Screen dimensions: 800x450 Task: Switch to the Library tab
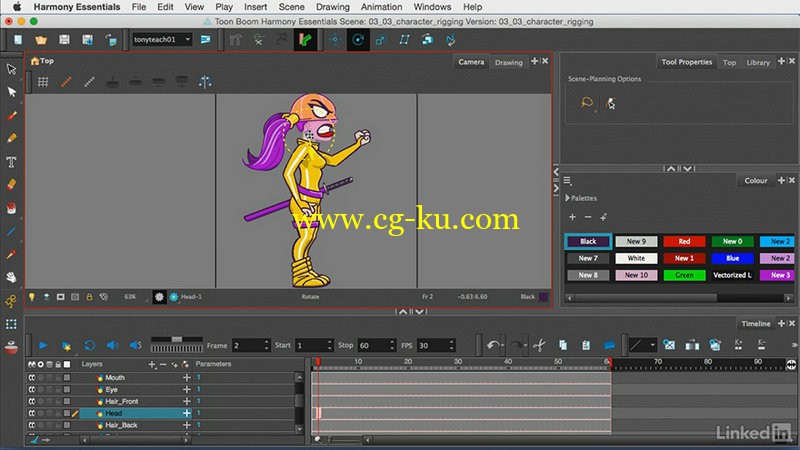coord(758,62)
